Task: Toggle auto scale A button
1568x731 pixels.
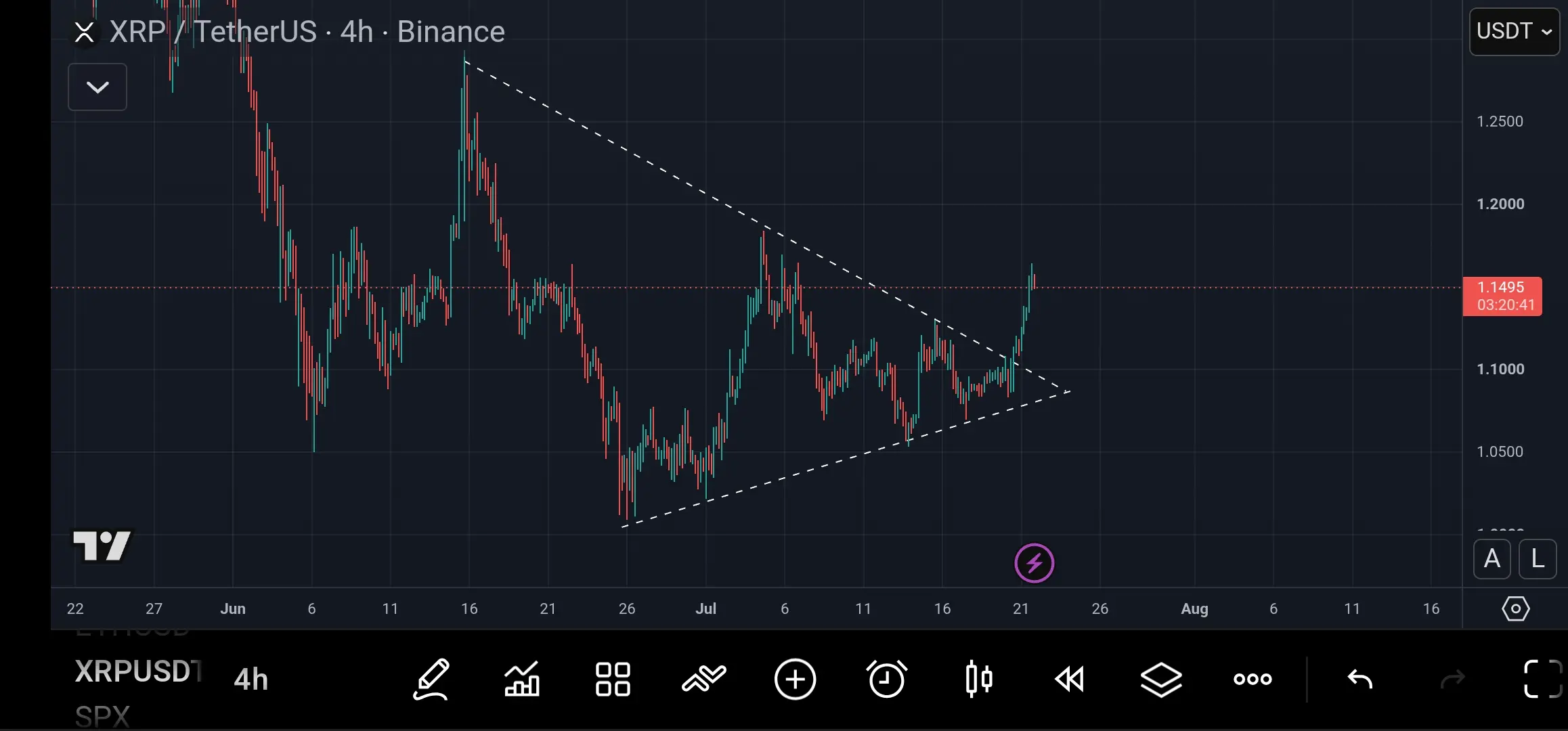Action: [x=1492, y=559]
